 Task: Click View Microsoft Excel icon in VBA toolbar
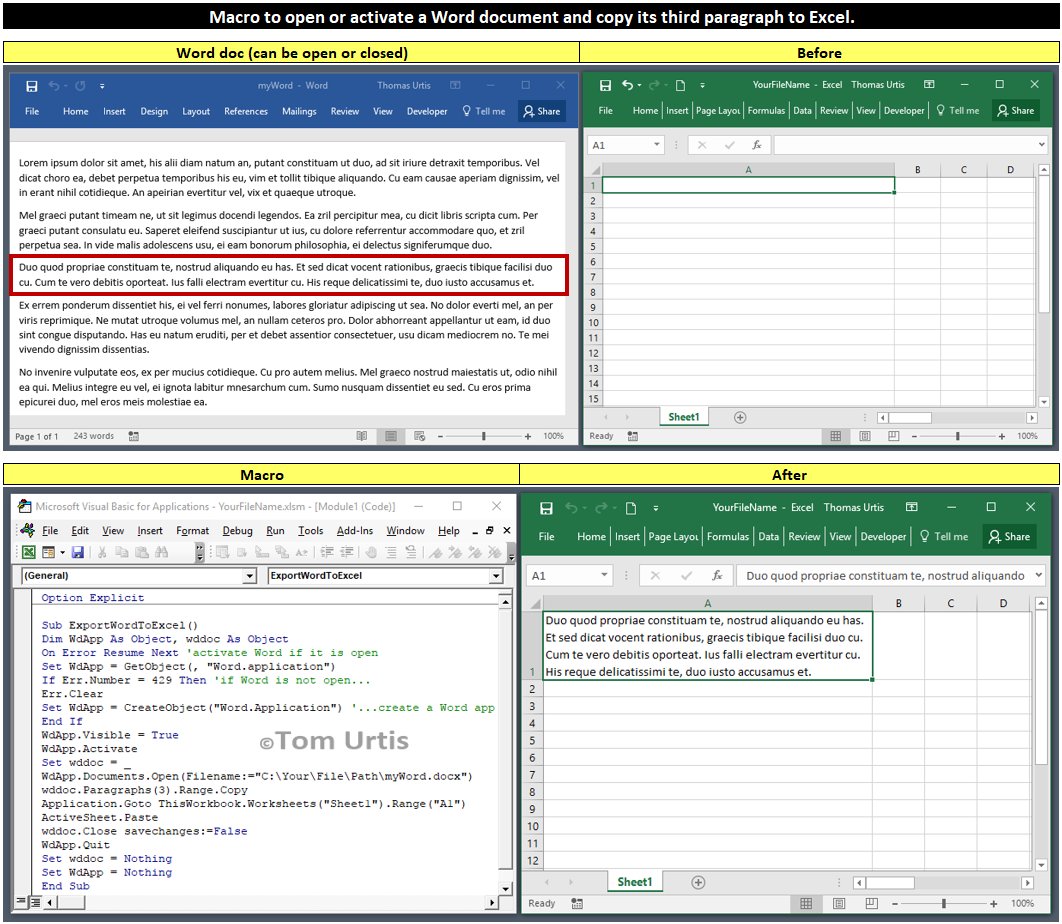tap(28, 552)
